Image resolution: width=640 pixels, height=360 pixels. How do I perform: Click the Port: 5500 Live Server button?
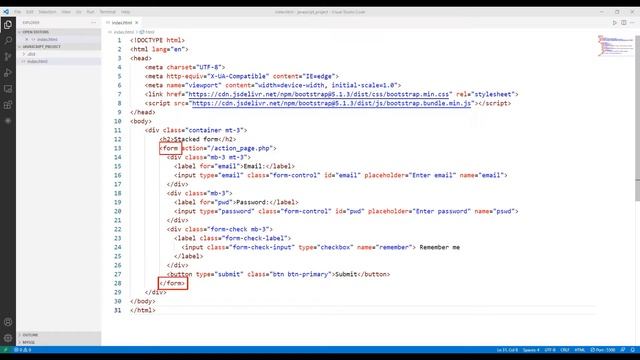coord(603,350)
